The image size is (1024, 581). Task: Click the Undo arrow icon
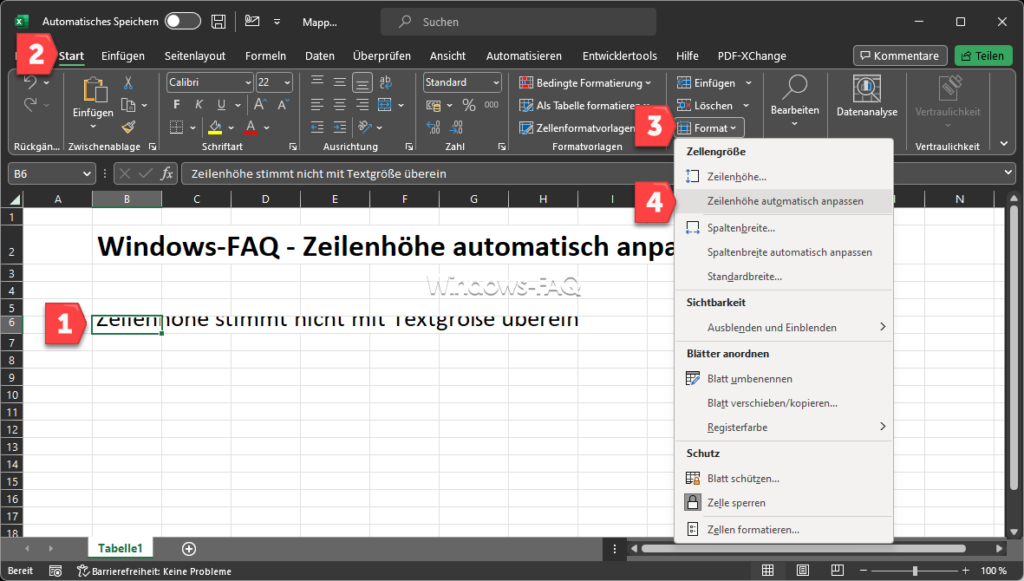[30, 82]
